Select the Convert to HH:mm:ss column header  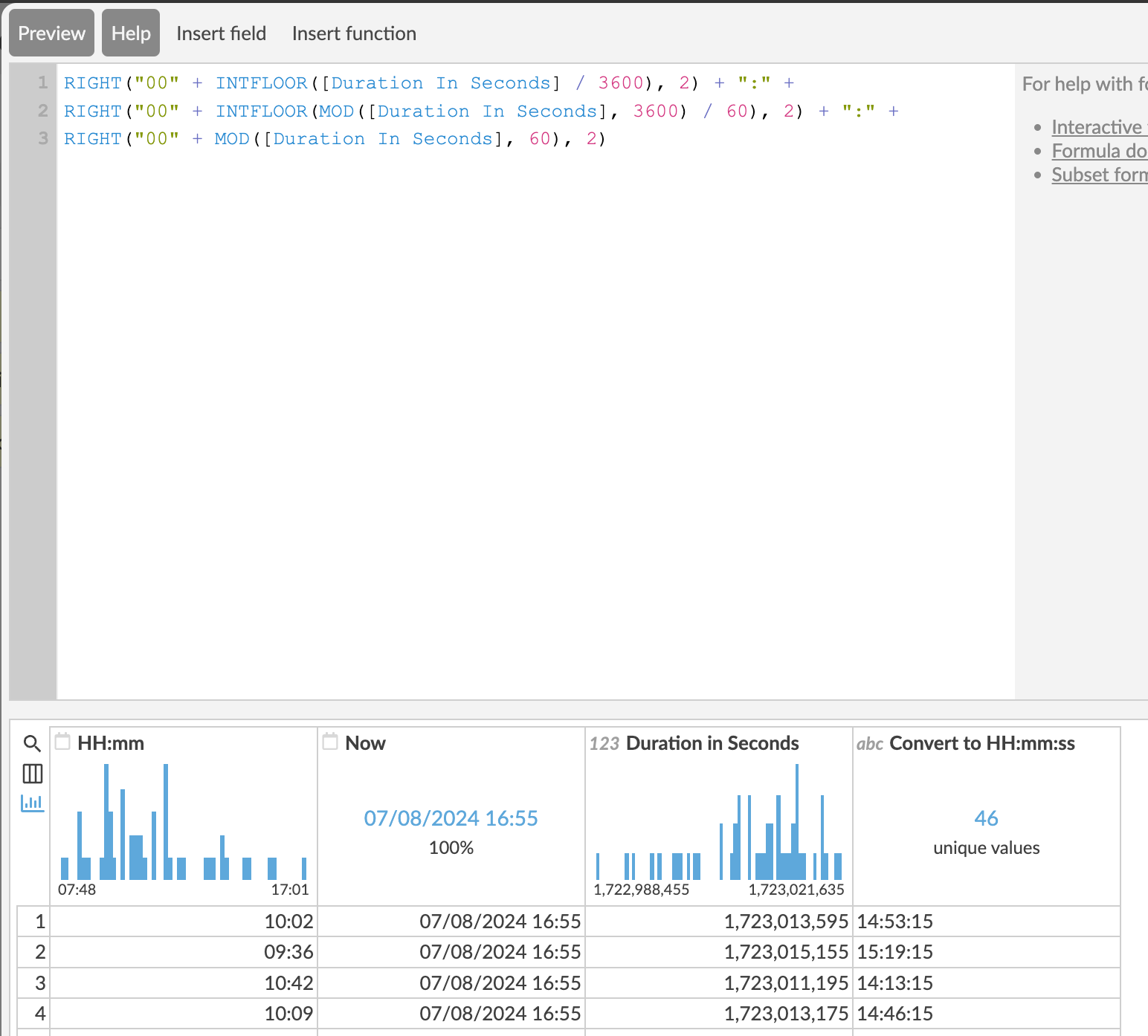click(982, 743)
